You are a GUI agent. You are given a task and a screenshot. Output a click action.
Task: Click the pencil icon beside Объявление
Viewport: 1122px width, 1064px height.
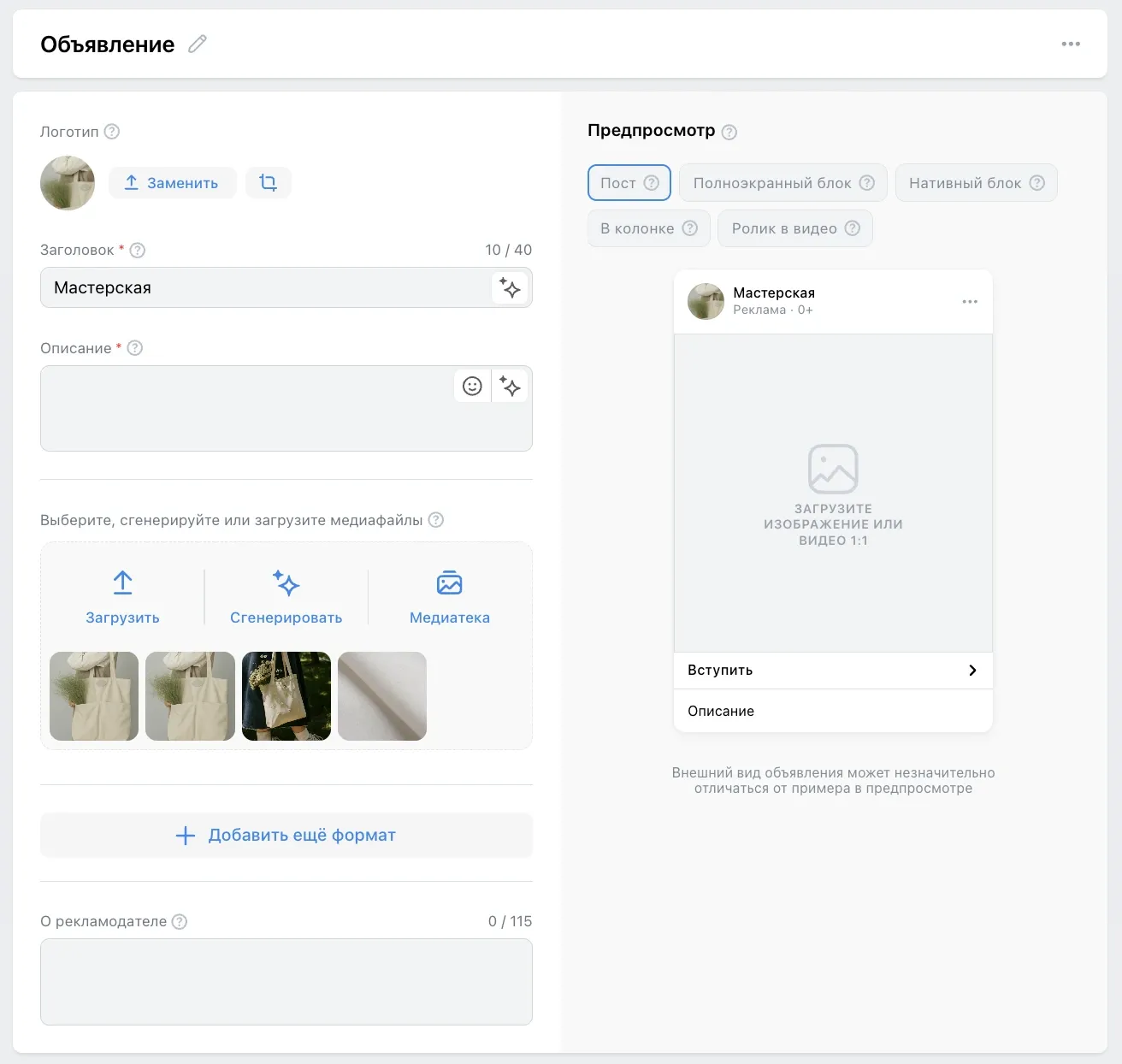pos(198,44)
